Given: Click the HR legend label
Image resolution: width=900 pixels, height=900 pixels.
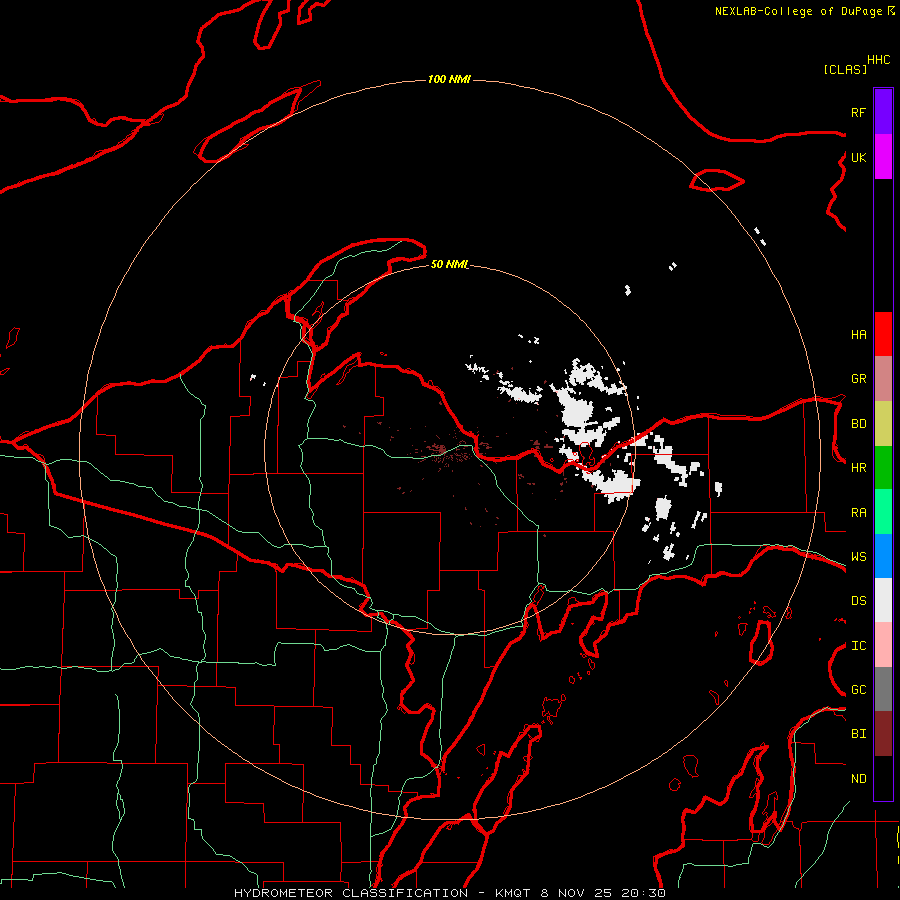Looking at the screenshot, I should click(x=858, y=468).
